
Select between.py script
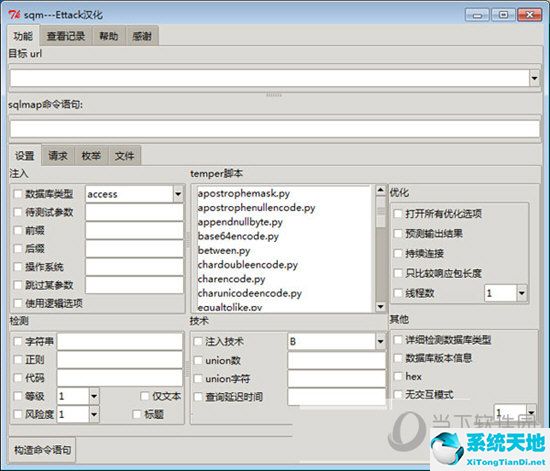click(224, 250)
